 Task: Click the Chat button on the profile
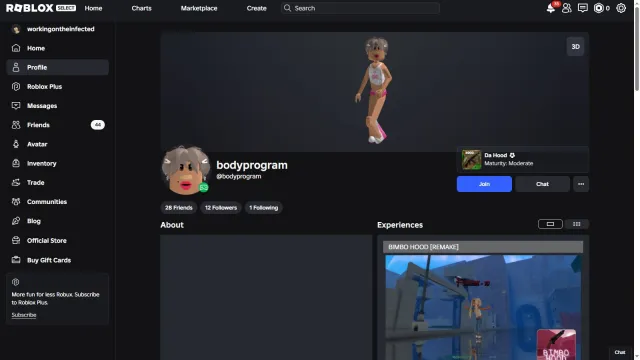(x=542, y=184)
